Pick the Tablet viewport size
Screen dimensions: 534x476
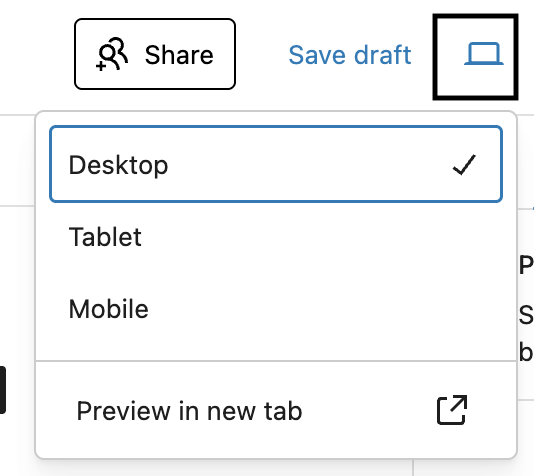click(x=276, y=237)
